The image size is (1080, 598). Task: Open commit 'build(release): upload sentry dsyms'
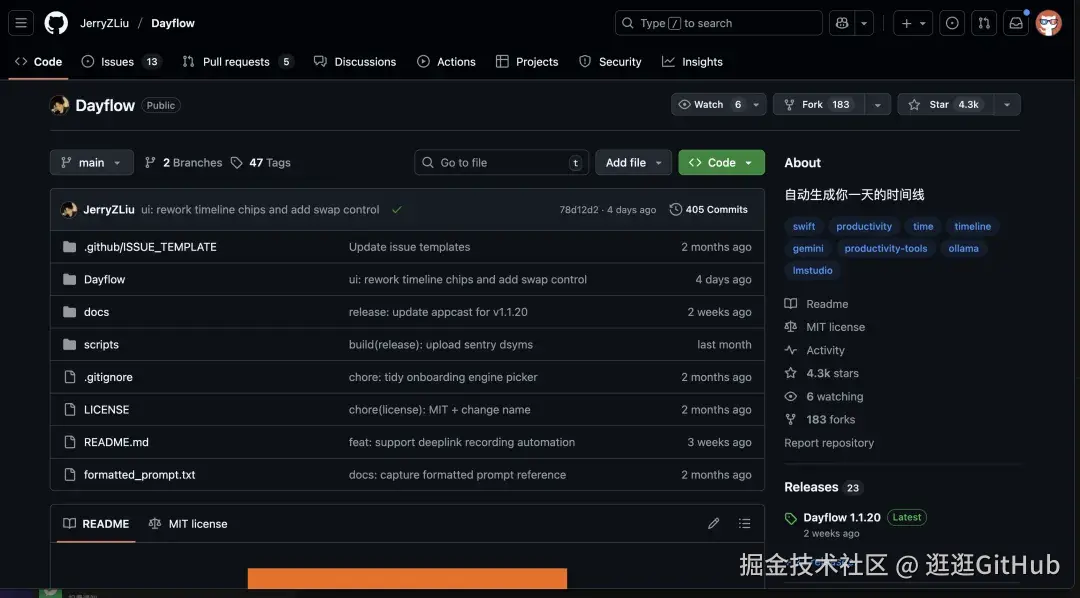441,344
